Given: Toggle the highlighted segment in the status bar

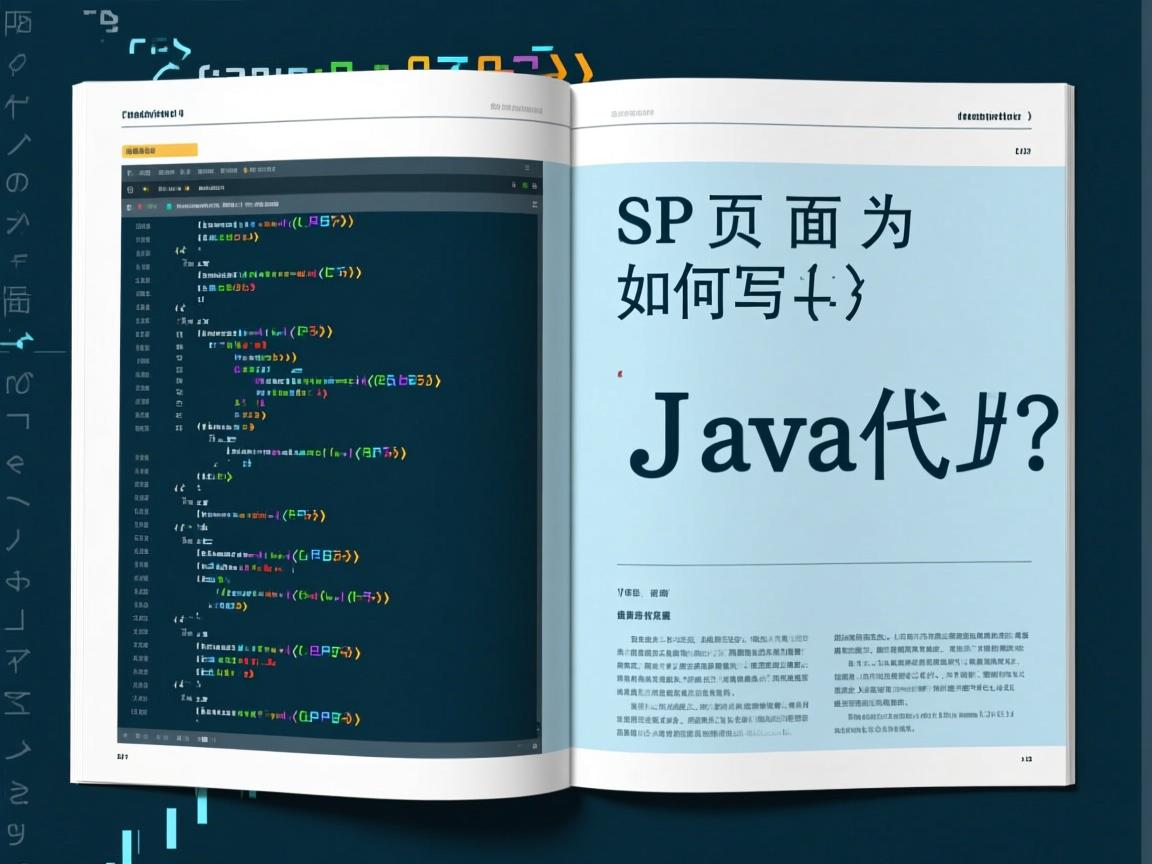Looking at the screenshot, I should [205, 738].
